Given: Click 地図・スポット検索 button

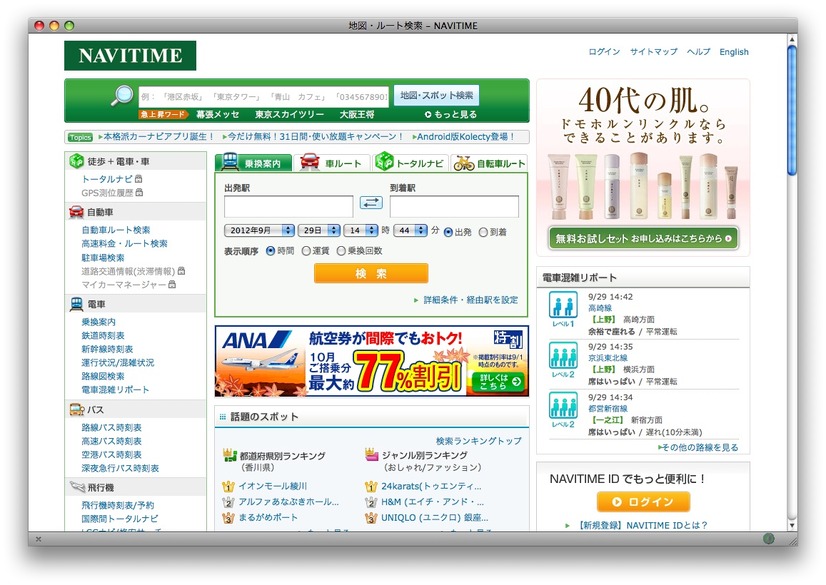Looking at the screenshot, I should [x=437, y=96].
